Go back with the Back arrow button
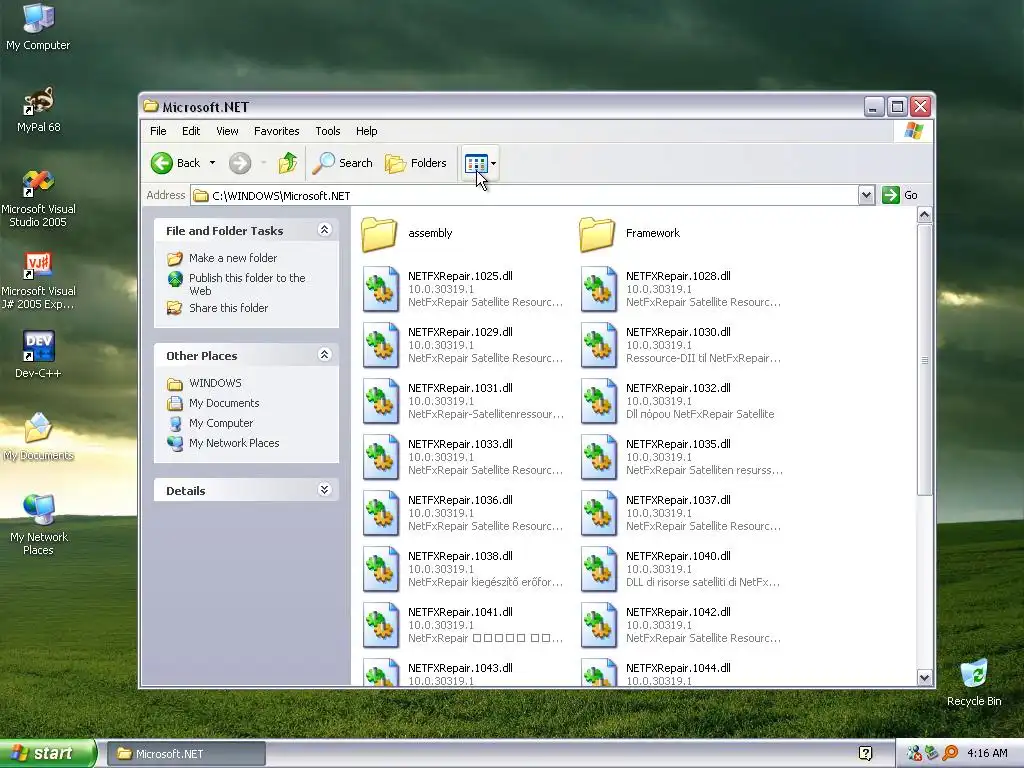Viewport: 1024px width, 768px height. click(176, 163)
